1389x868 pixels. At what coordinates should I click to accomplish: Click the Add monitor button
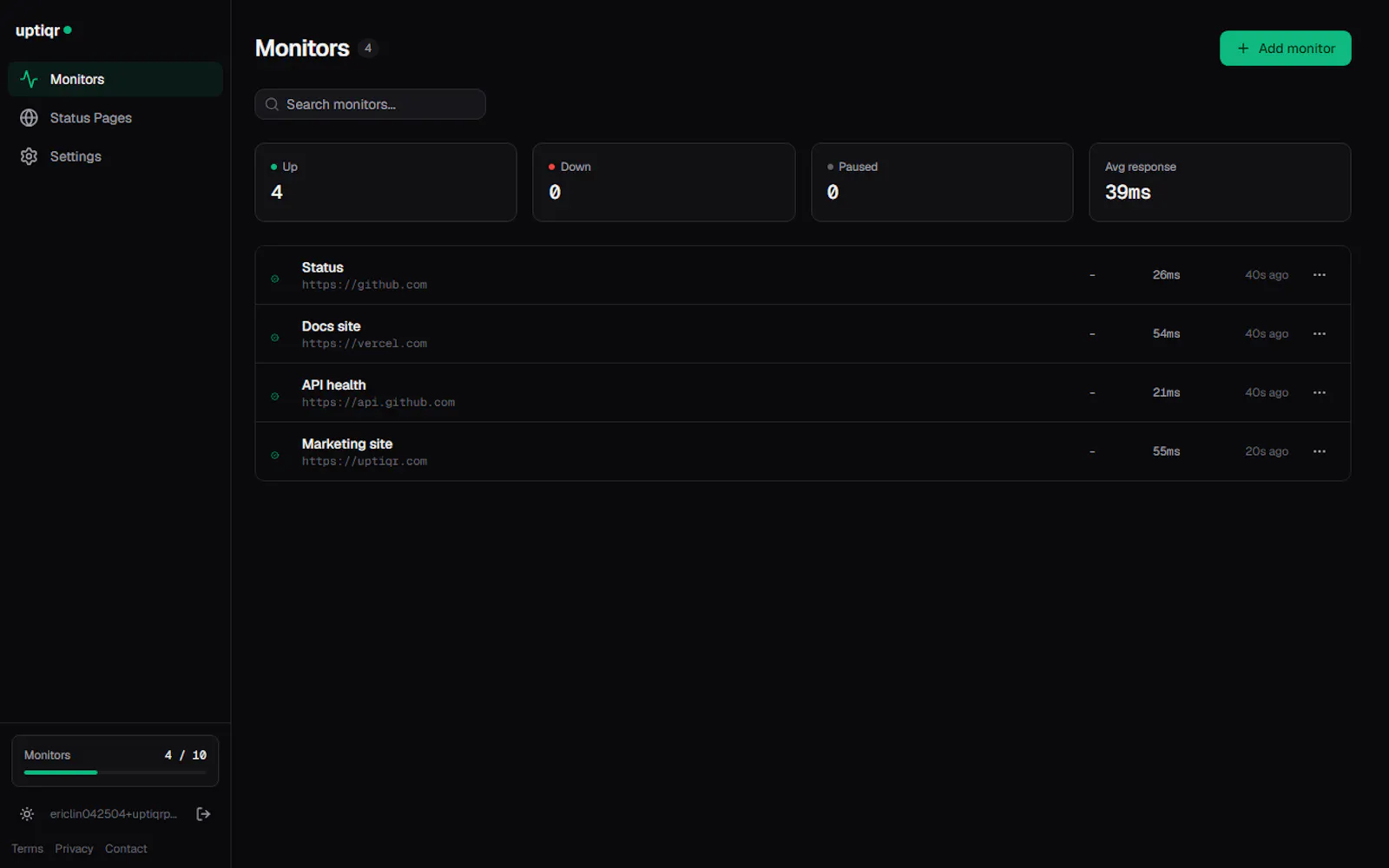(1286, 49)
